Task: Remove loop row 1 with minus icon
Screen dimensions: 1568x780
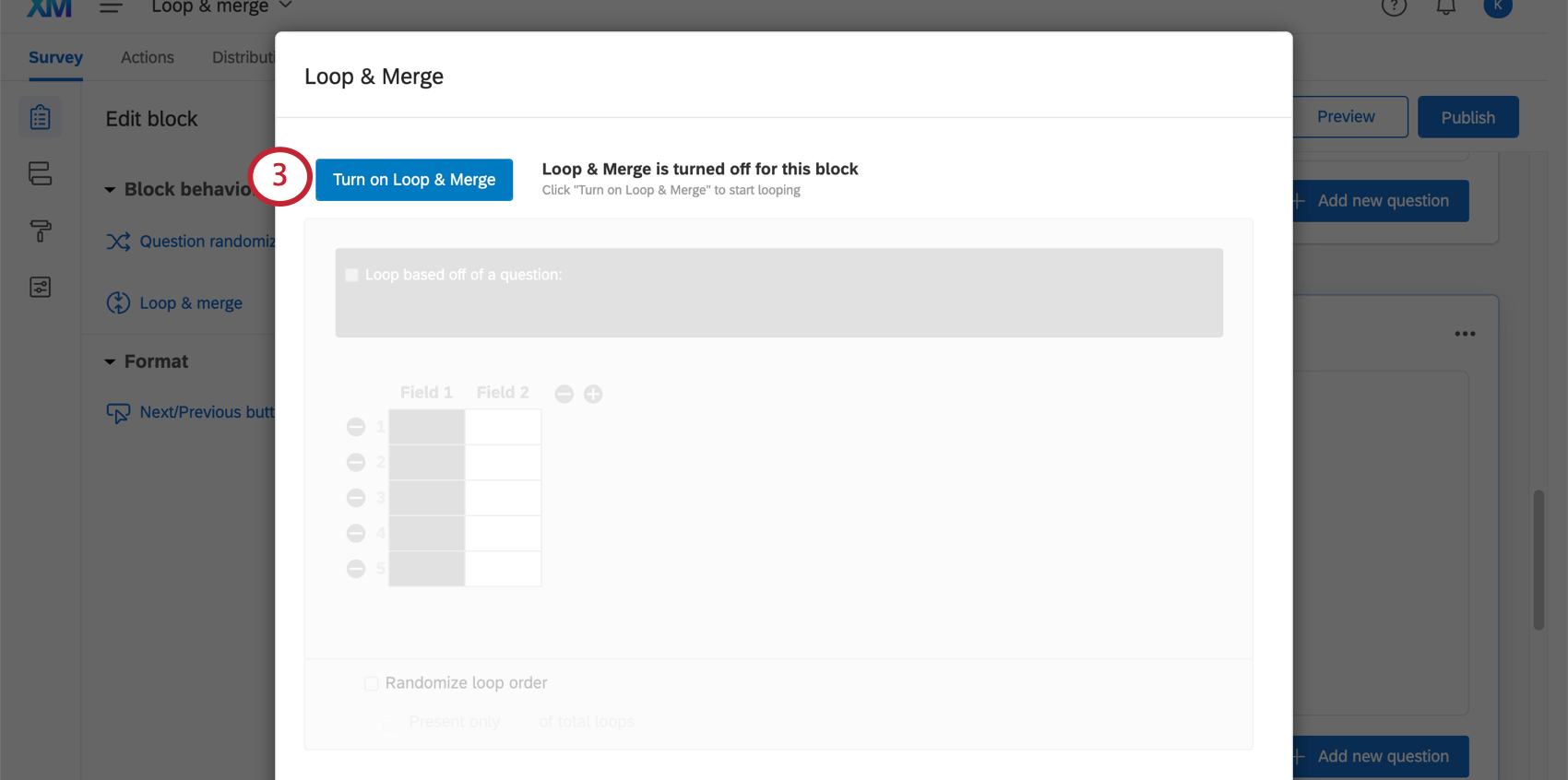Action: [x=356, y=427]
